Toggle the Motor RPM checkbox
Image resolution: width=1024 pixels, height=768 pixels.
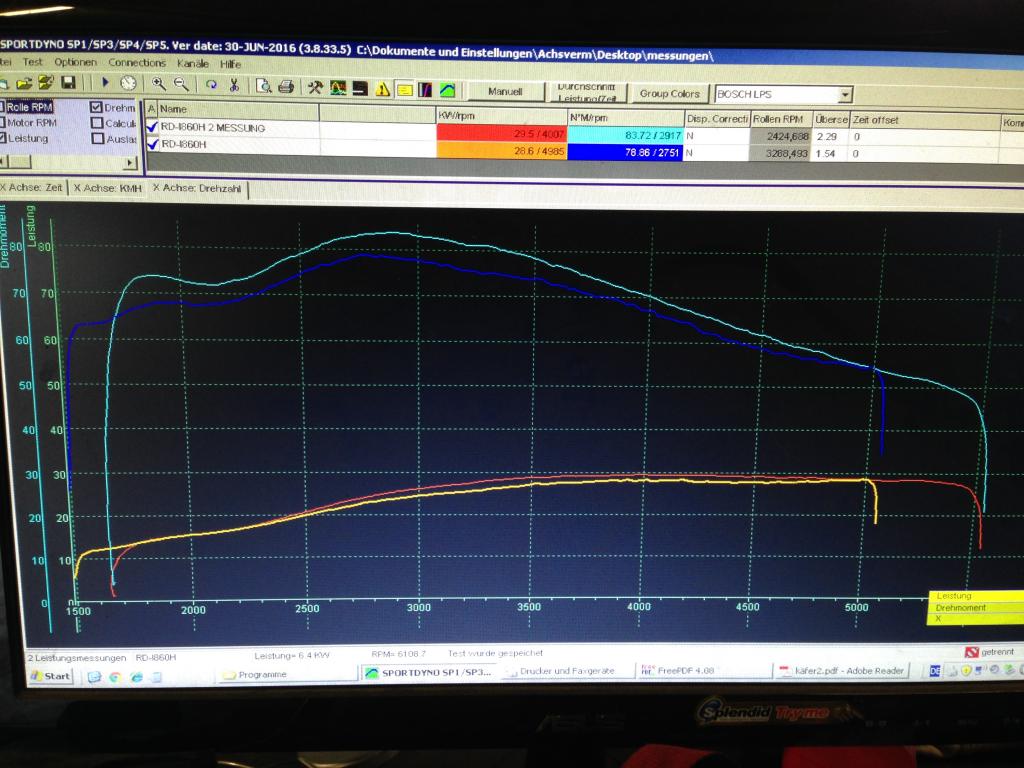point(3,123)
